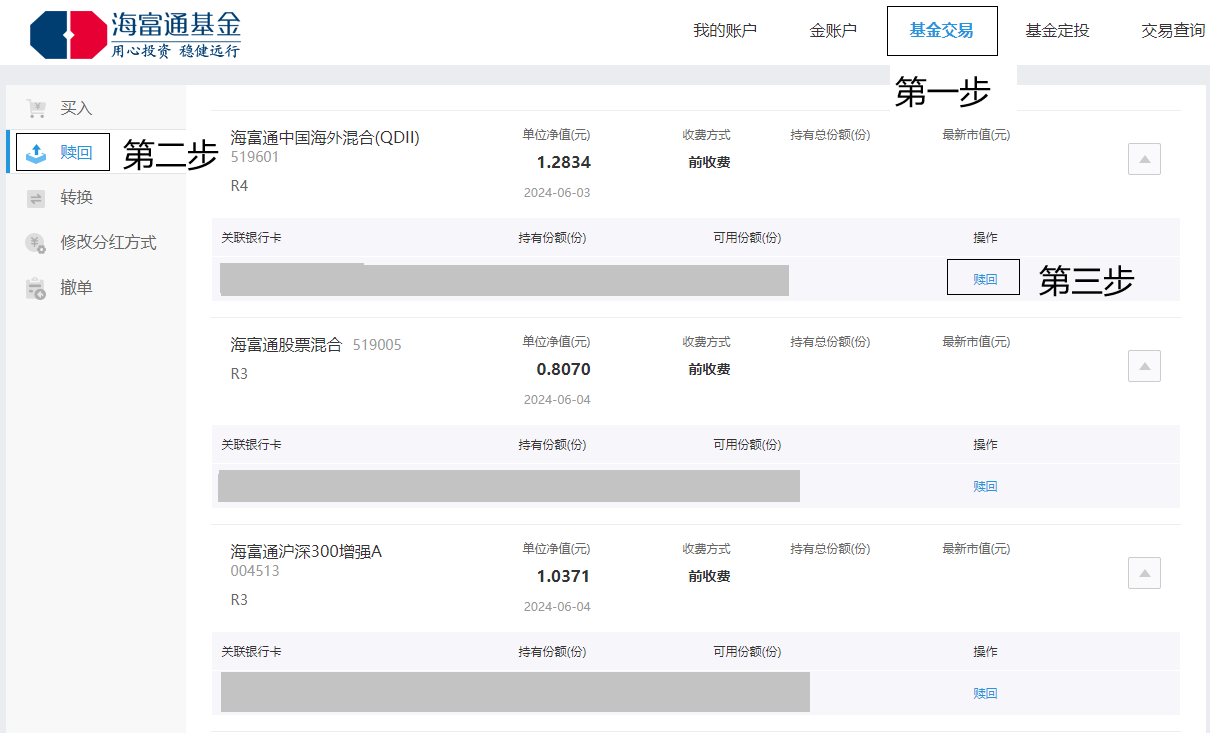
Task: Click 持有份额(份) header under 海富通沪深300增强A
Action: (552, 652)
